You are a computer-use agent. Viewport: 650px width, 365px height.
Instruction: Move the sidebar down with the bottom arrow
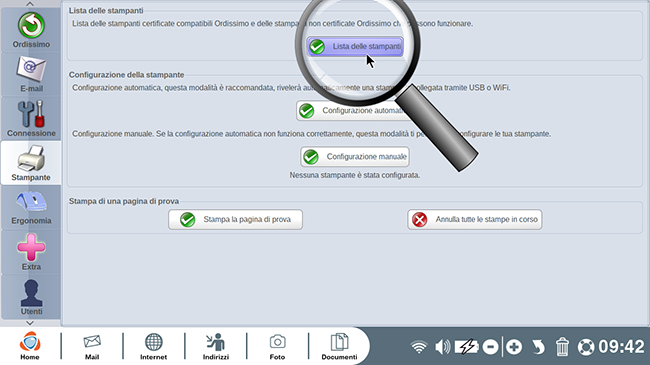30,323
